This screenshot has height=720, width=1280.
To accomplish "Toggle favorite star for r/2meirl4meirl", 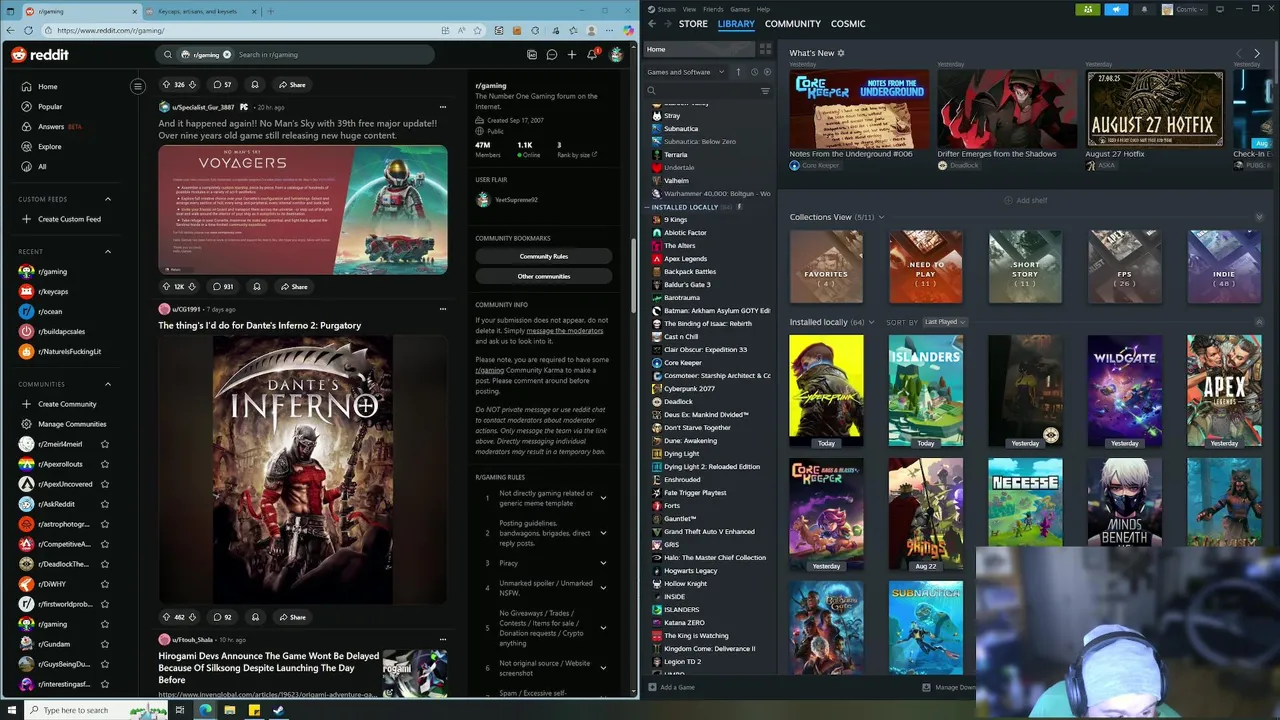I will click(104, 444).
